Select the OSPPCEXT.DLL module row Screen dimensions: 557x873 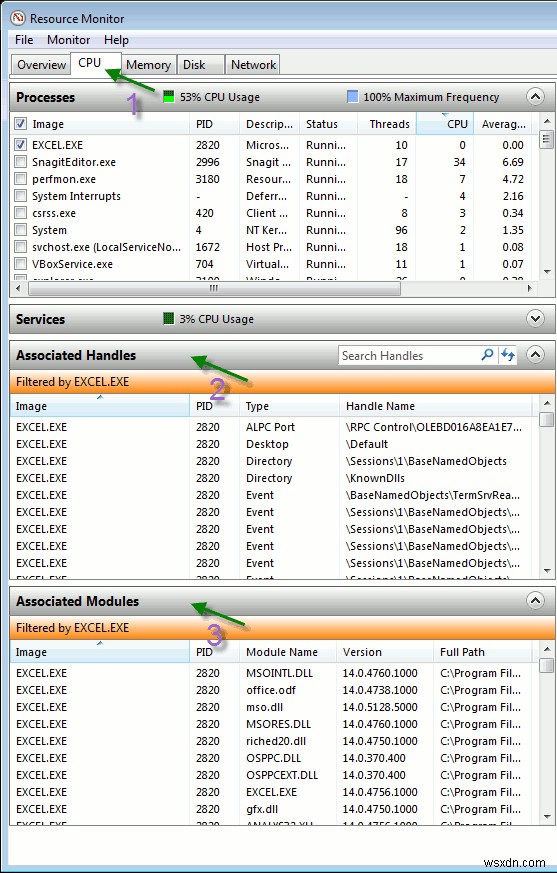click(271, 774)
